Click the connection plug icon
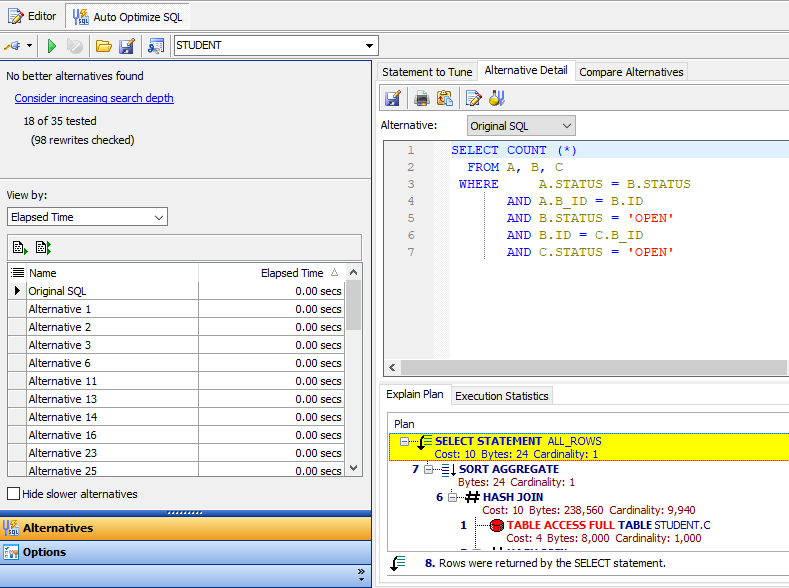 (x=13, y=46)
